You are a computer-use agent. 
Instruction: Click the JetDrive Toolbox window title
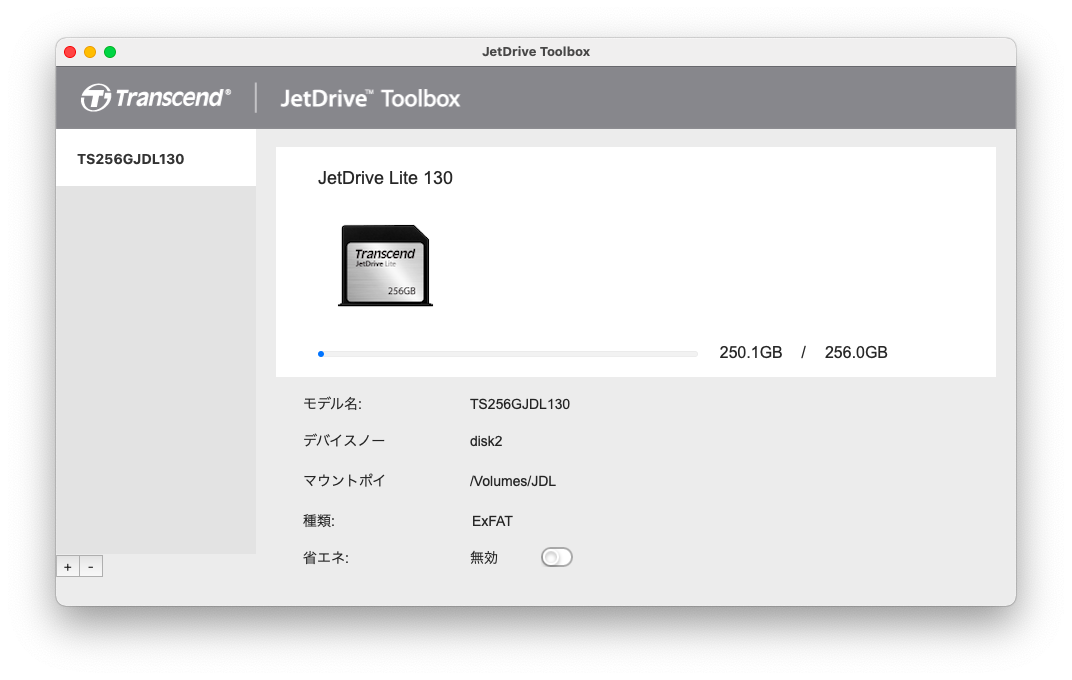point(536,52)
